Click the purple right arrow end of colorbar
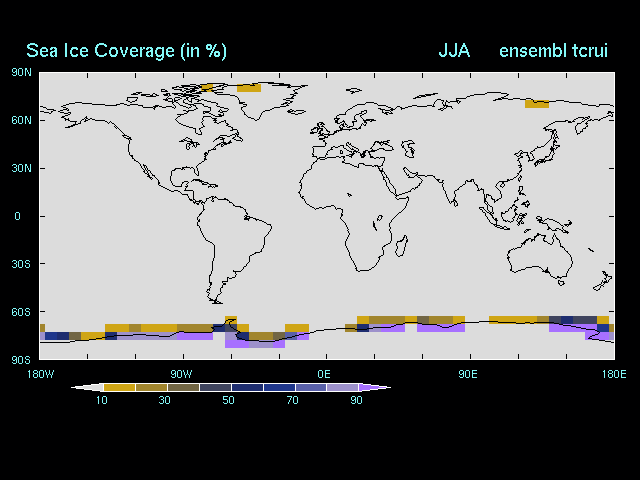Screen dimensions: 640x480 (374, 387)
